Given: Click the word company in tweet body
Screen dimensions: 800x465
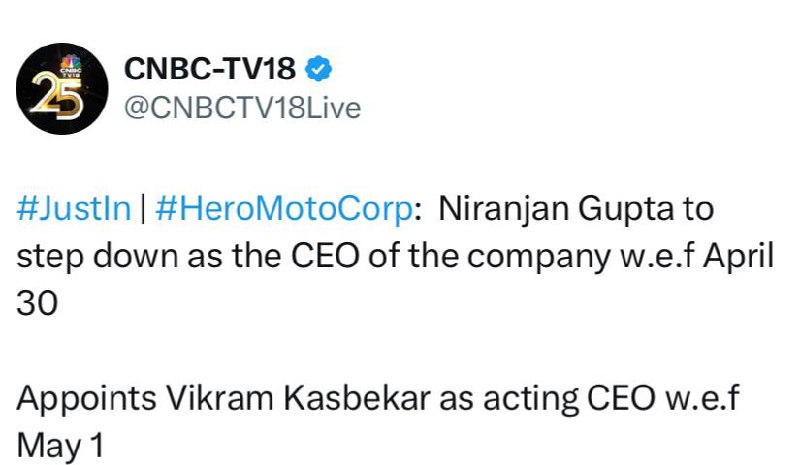Looking at the screenshot, I should click(x=539, y=256).
